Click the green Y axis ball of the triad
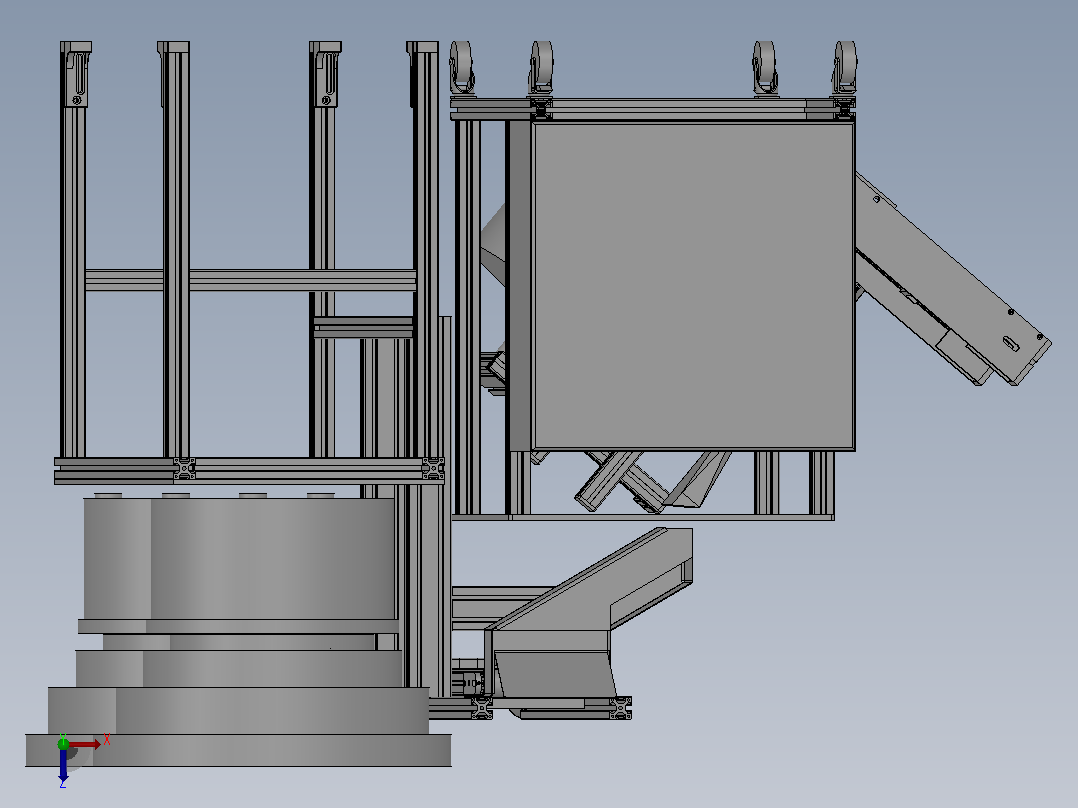This screenshot has height=808, width=1078. 63,743
